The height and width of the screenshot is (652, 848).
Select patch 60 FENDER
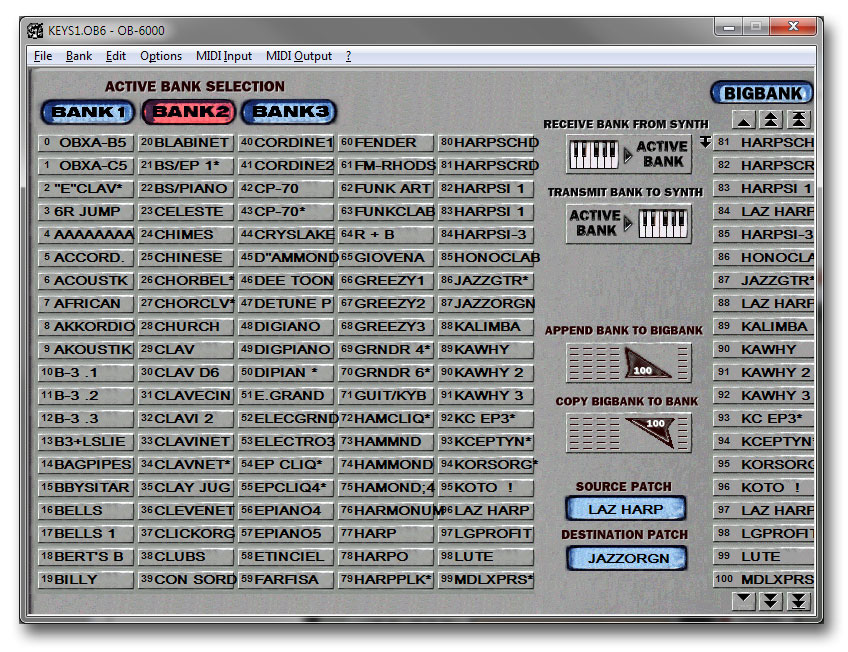386,143
